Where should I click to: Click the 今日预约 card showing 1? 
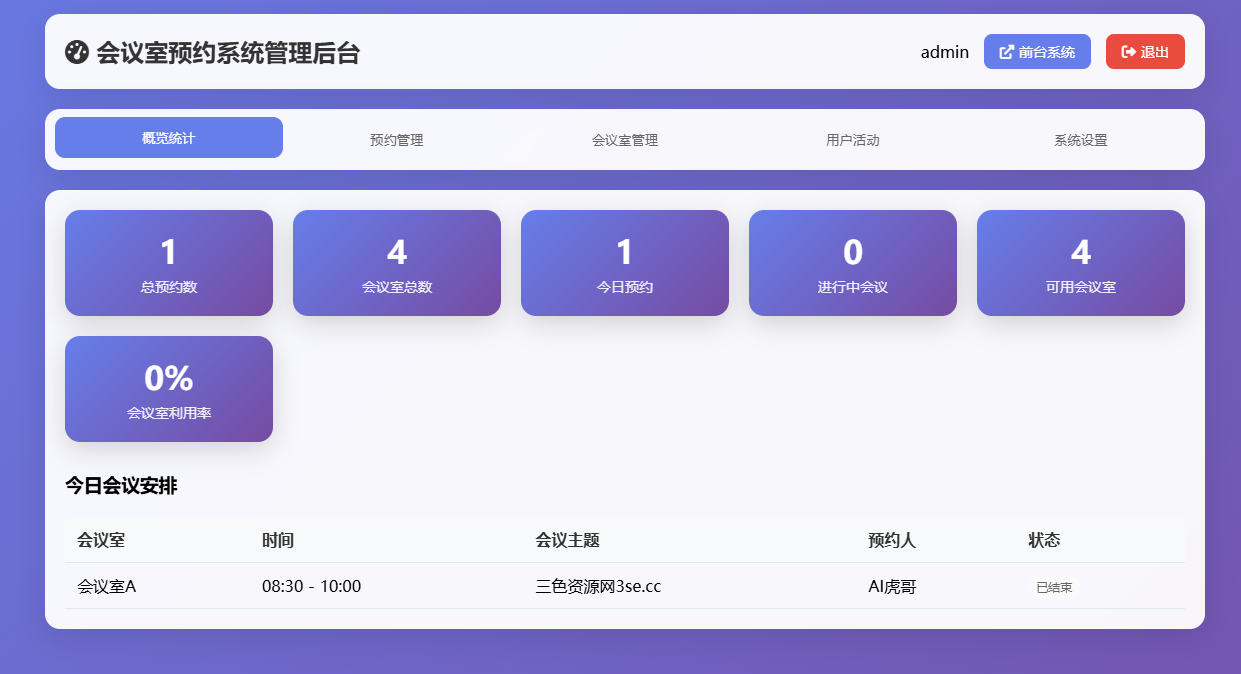pos(624,262)
